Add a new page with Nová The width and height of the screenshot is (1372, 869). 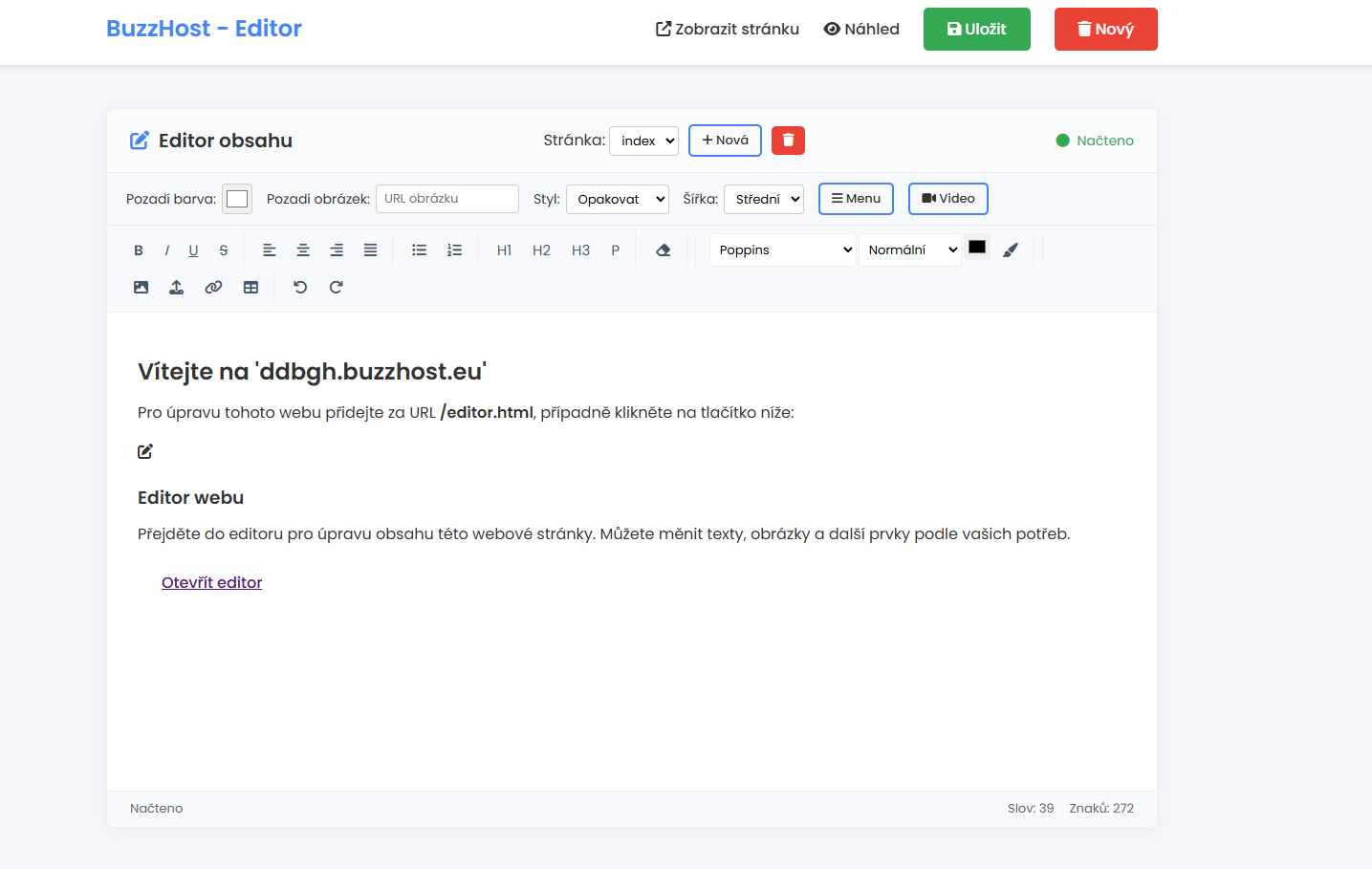[x=725, y=141]
